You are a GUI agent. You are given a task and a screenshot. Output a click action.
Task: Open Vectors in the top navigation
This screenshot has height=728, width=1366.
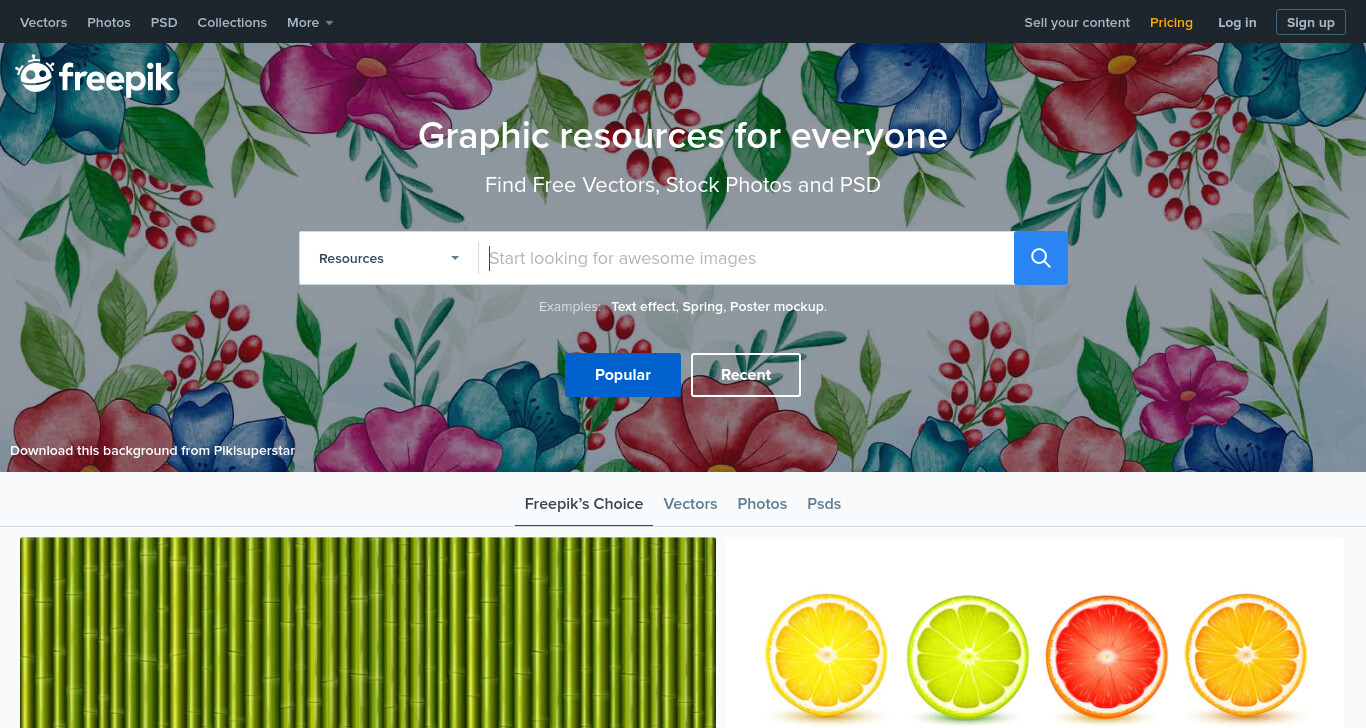43,22
